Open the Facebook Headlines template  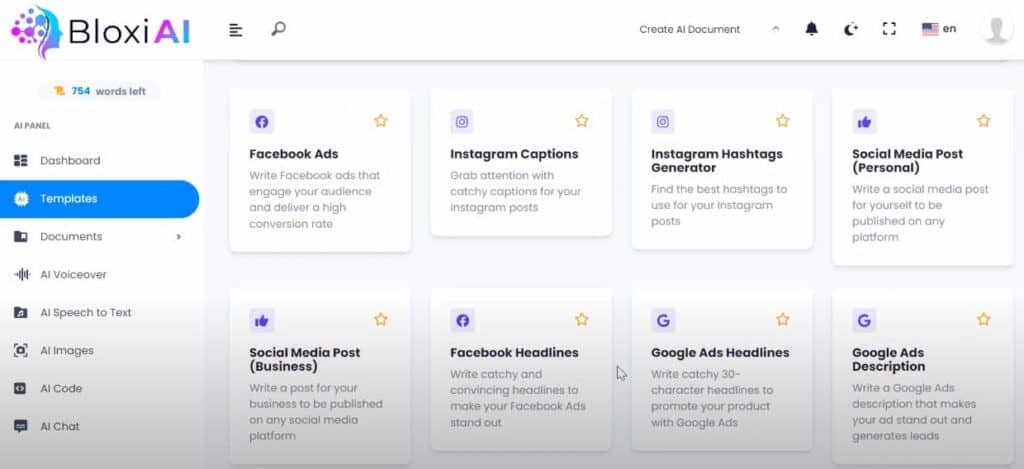tap(514, 353)
